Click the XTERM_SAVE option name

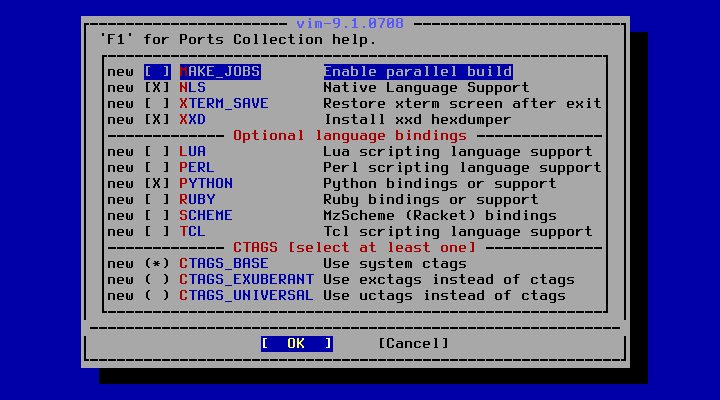(x=224, y=104)
